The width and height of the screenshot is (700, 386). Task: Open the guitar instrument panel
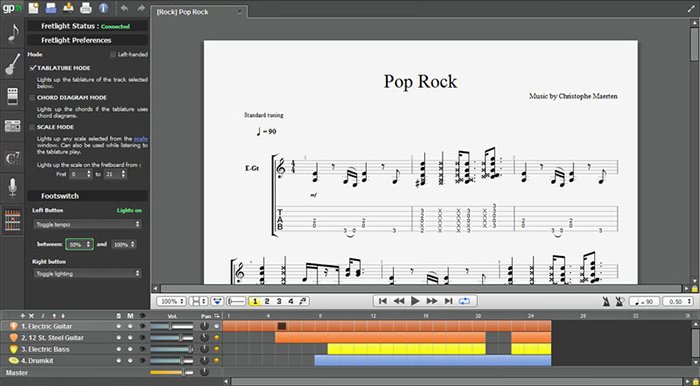tap(12, 64)
